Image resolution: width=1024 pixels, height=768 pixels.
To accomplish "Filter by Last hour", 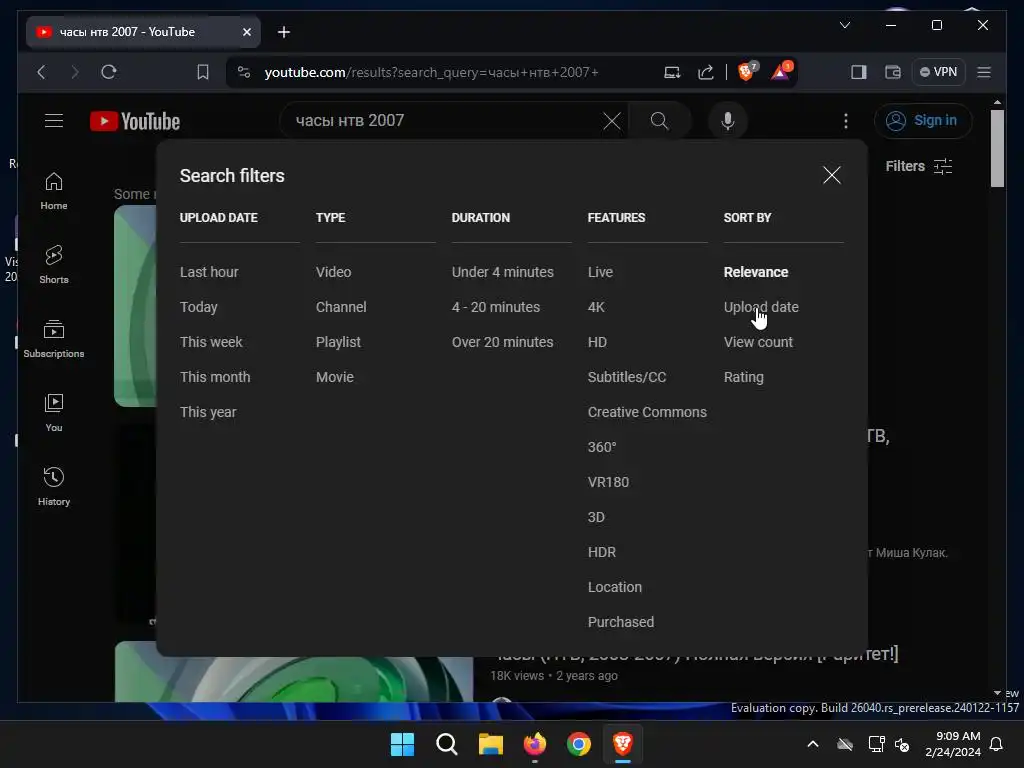I will [209, 272].
